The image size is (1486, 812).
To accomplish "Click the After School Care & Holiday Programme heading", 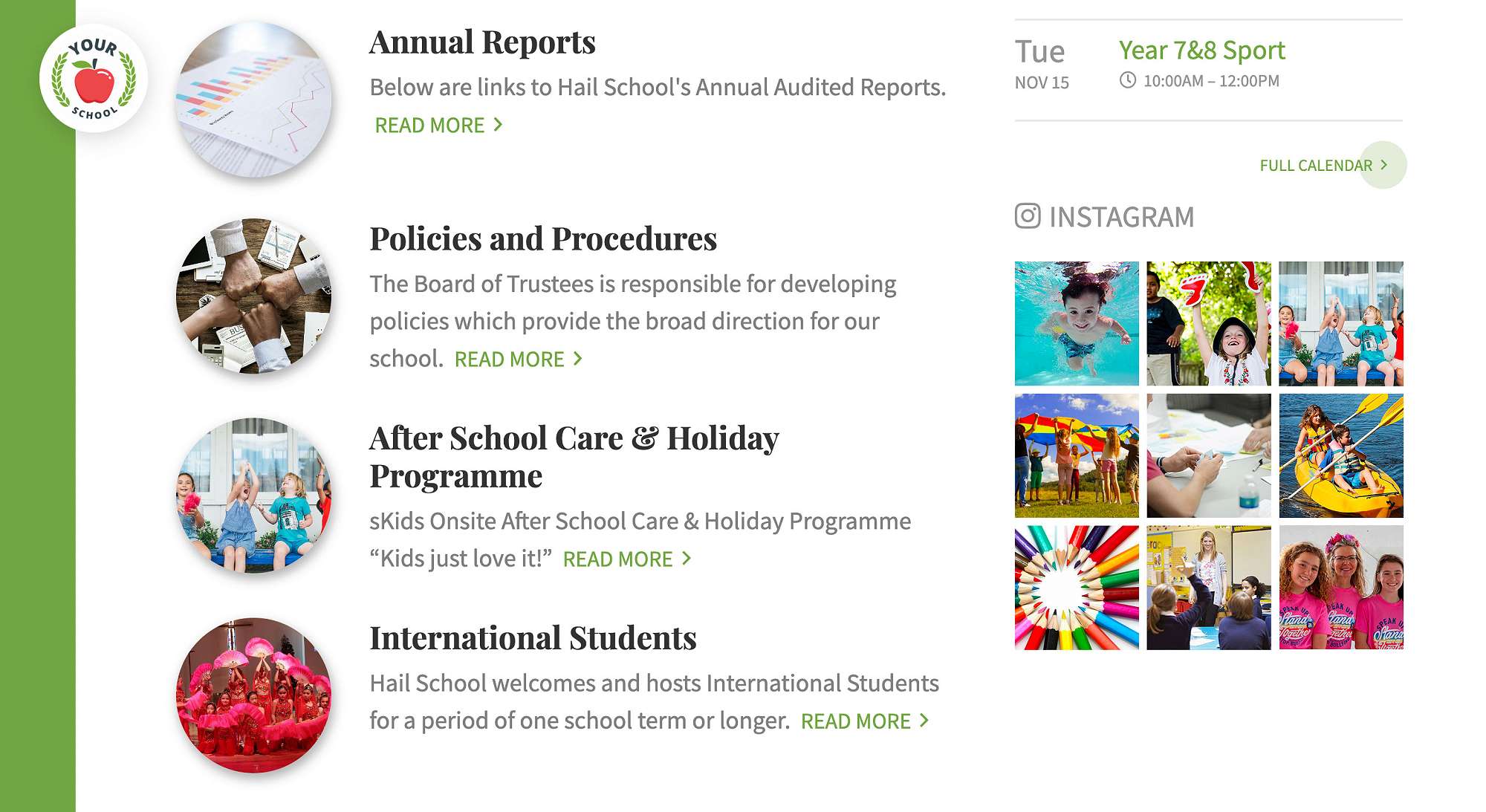I will point(574,457).
